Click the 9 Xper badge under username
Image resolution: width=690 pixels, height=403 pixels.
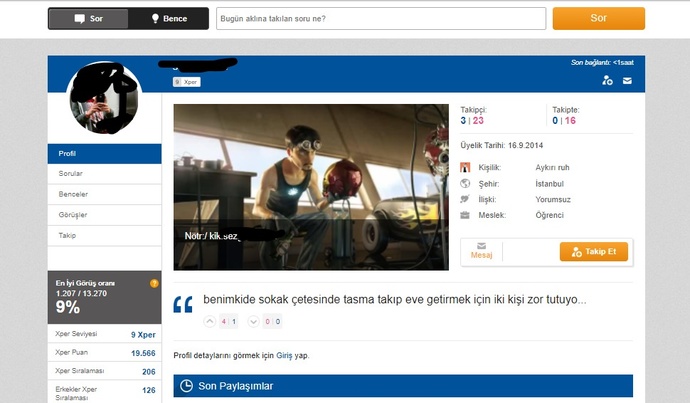187,82
